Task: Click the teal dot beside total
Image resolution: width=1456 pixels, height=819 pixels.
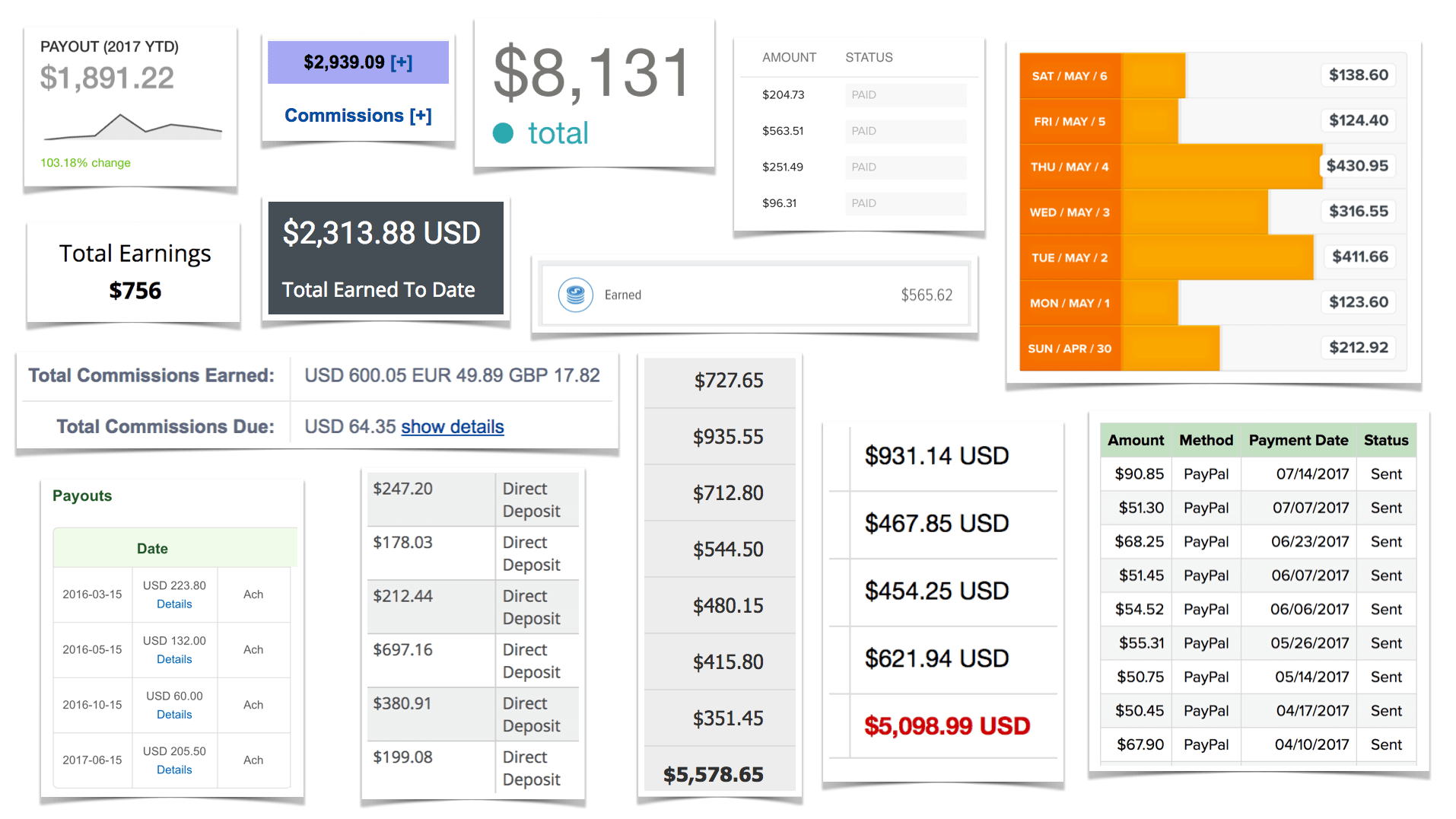Action: click(503, 133)
